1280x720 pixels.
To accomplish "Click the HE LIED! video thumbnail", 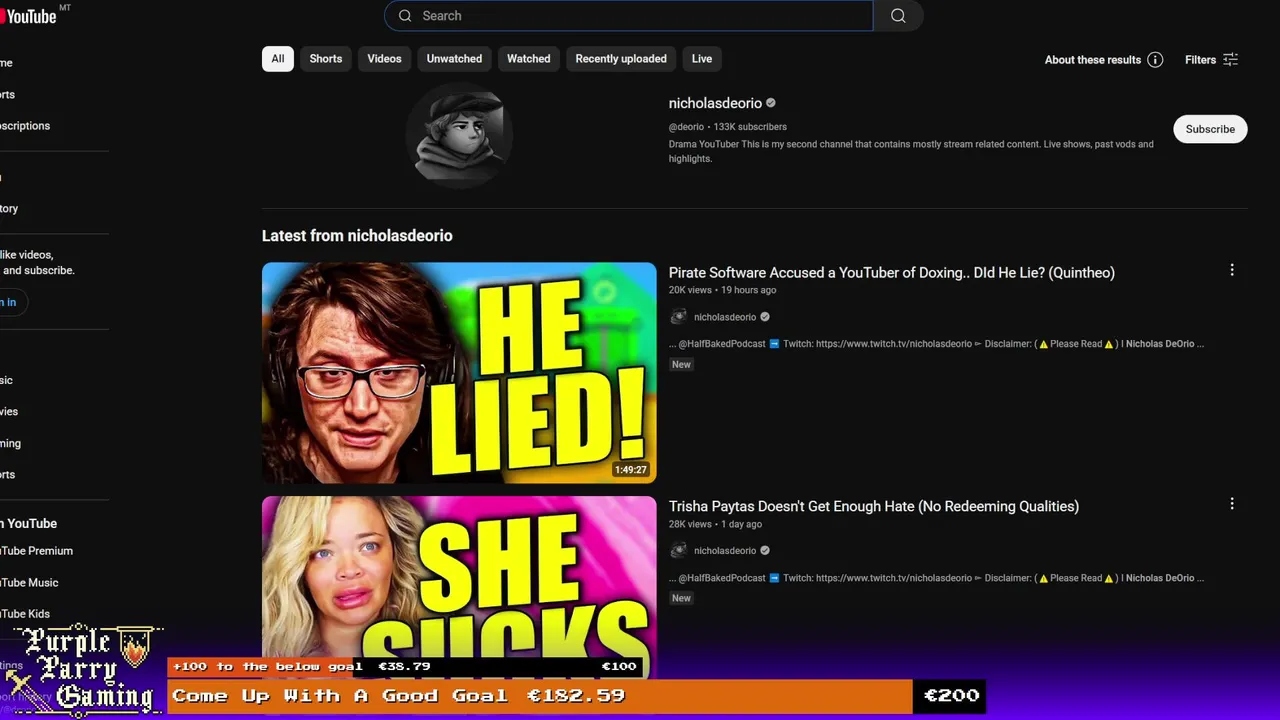I will click(459, 373).
